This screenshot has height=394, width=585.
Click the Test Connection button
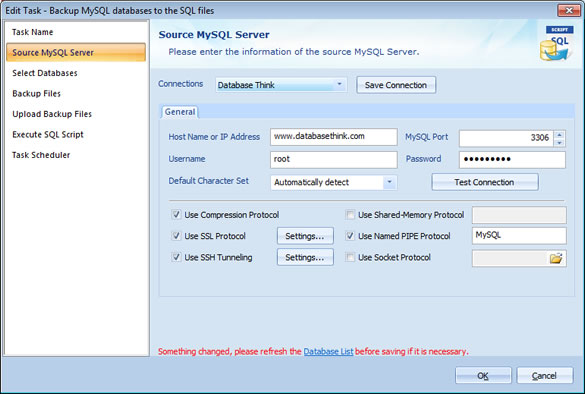485,182
